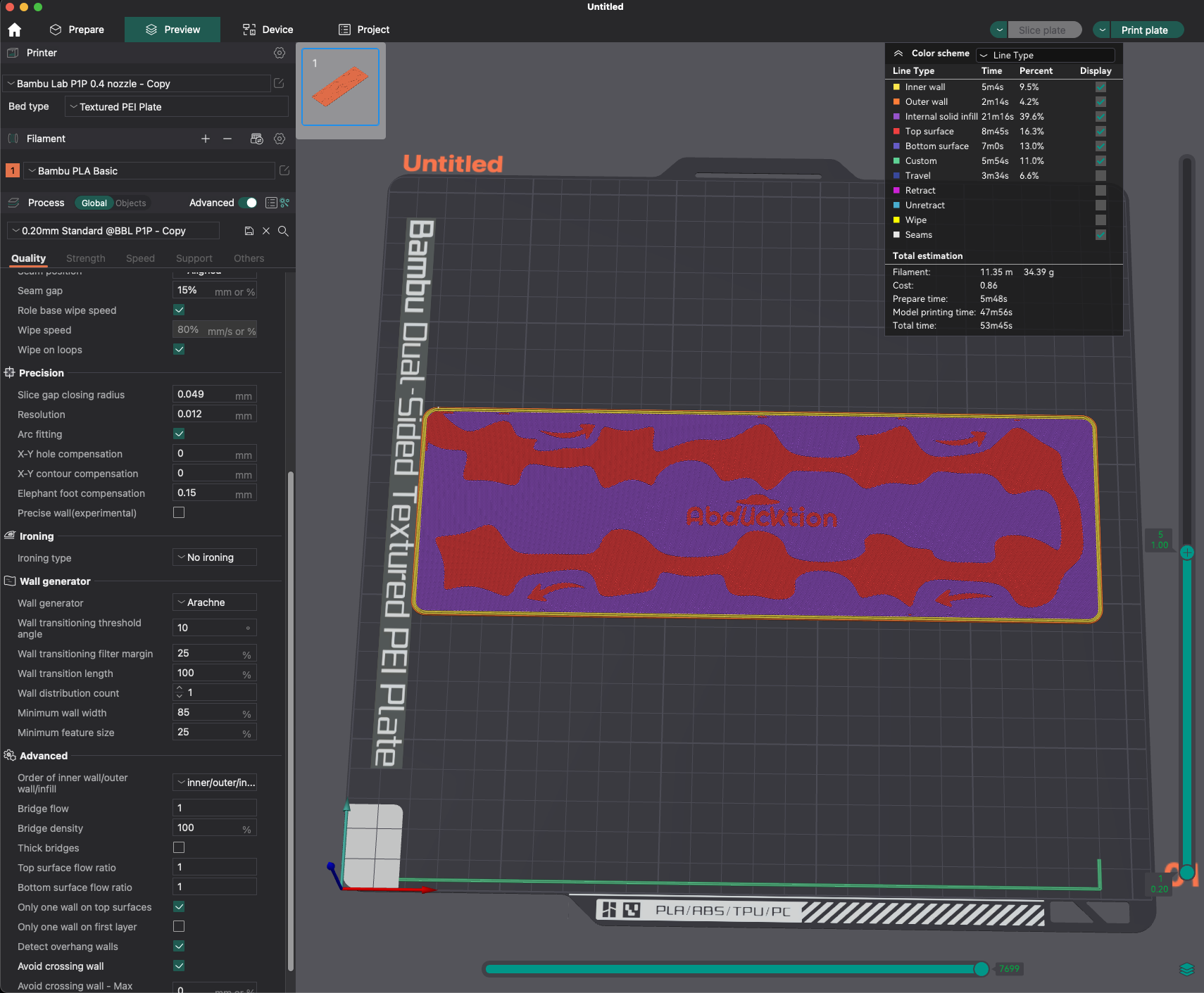Open the Slice plate options arrow
This screenshot has width=1204, height=993.
(999, 30)
